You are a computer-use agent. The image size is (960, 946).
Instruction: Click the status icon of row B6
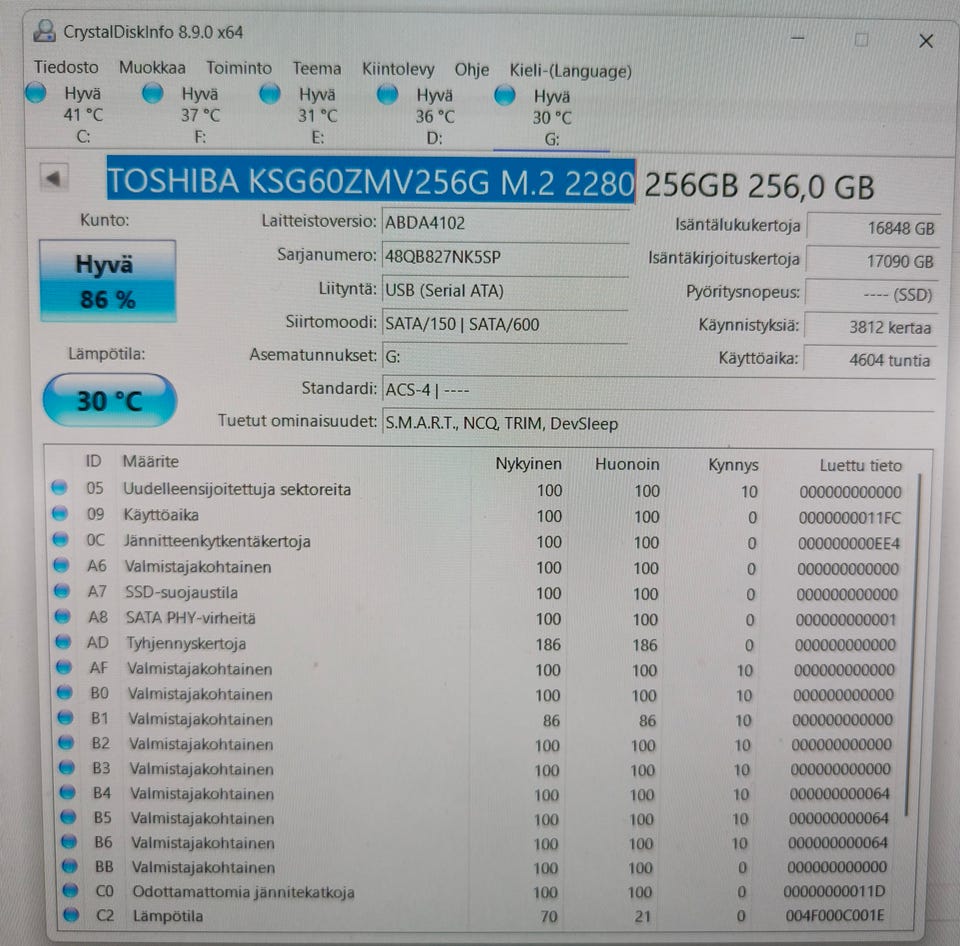69,843
